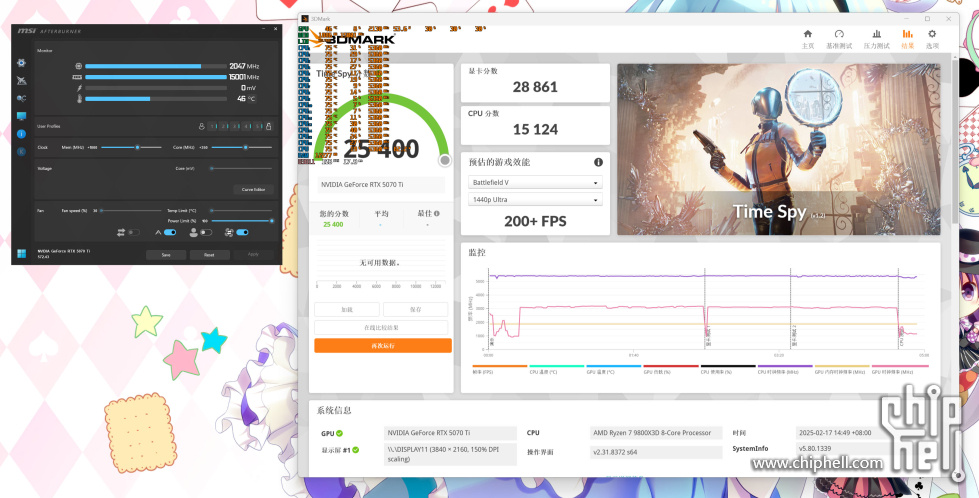Viewport: 979px width, 498px height.
Task: Adjust the Fan speed (%) slider
Action: (130, 210)
